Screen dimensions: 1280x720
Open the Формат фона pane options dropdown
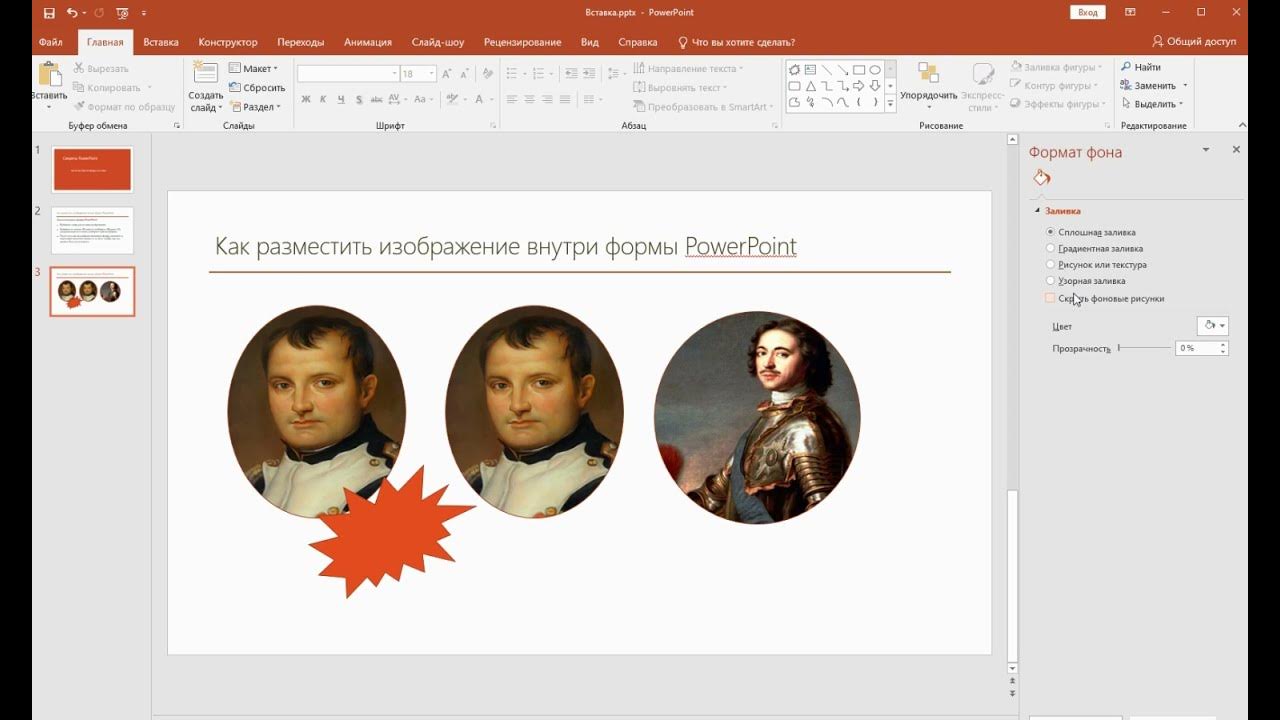pos(1206,149)
